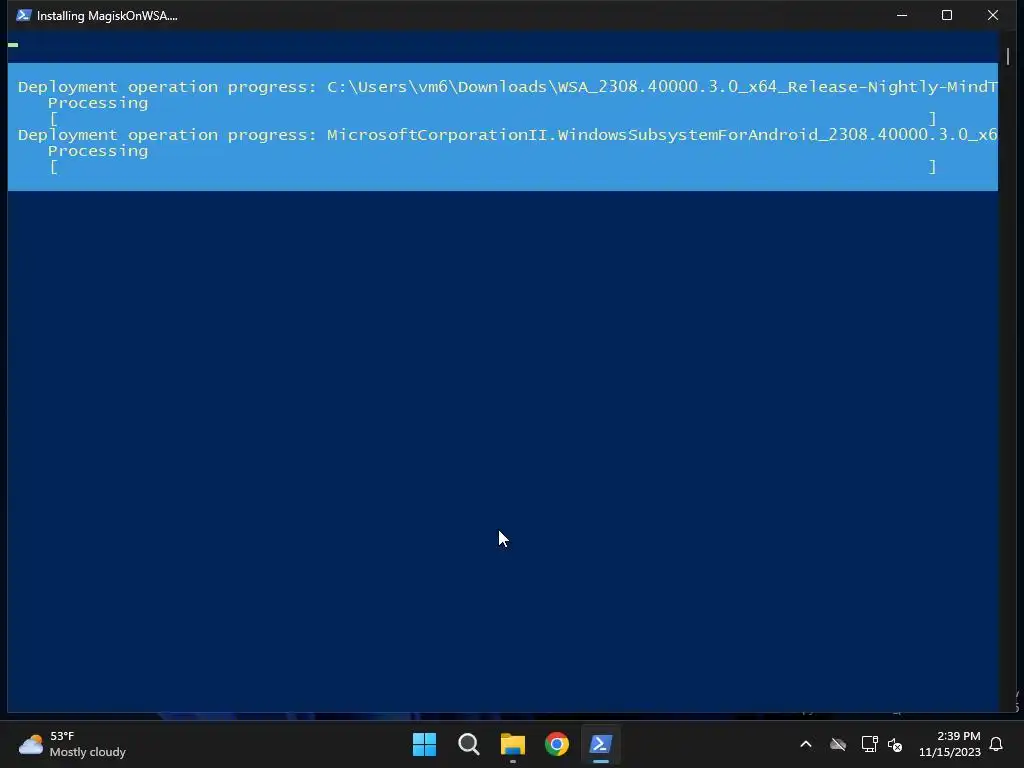Open the network status tray icon
The image size is (1024, 768).
tap(869, 744)
